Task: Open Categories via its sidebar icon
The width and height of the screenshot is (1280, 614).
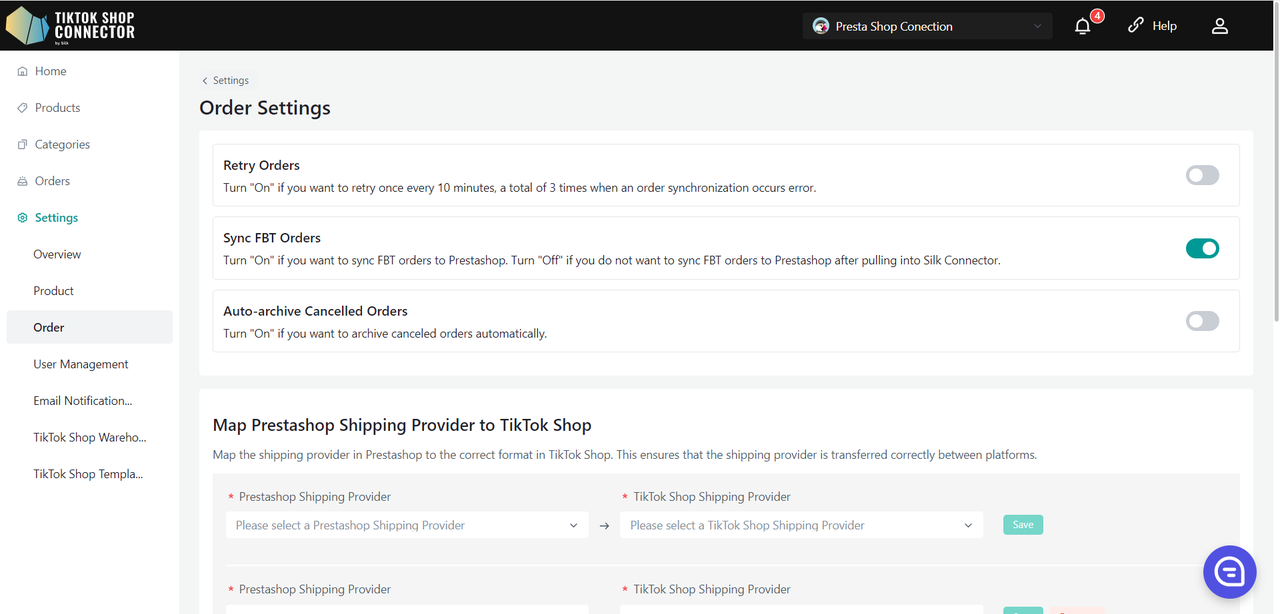Action: pyautogui.click(x=22, y=145)
